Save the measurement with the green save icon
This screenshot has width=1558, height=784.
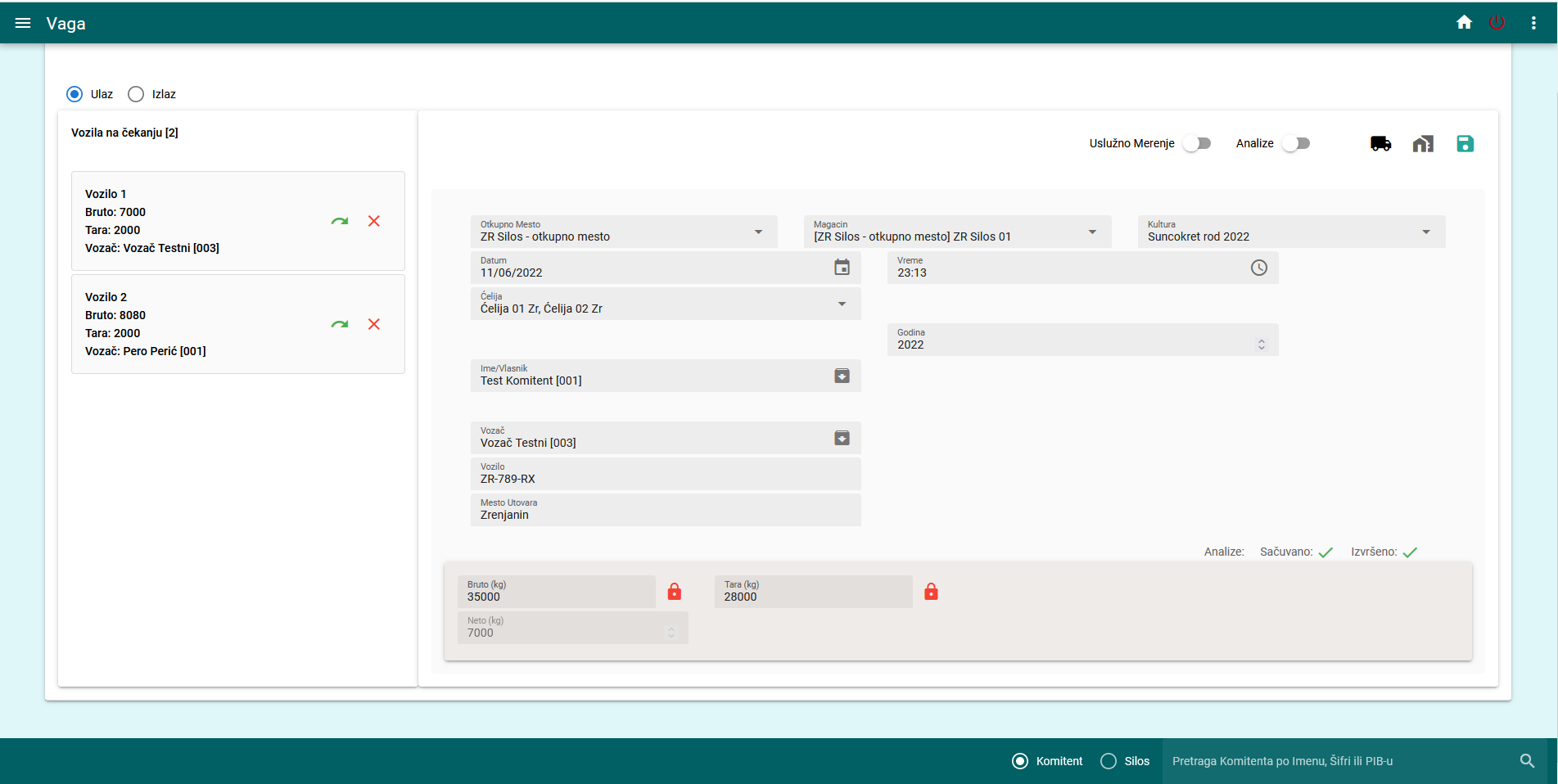click(x=1465, y=143)
